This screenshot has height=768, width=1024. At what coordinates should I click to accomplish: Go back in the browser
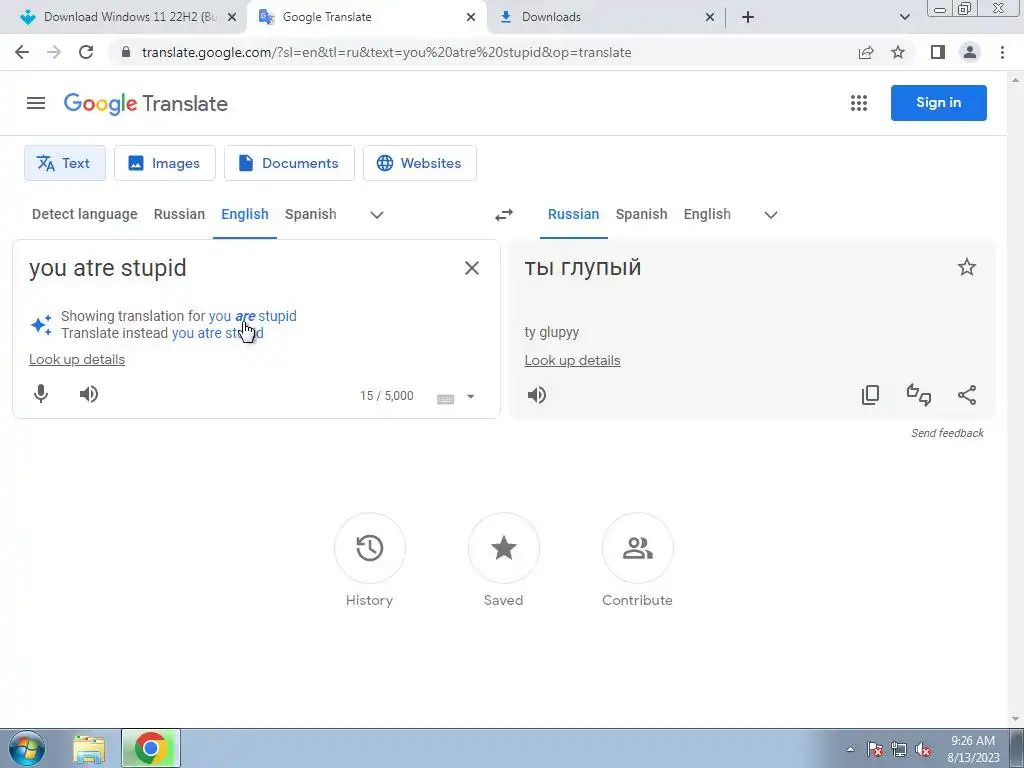pyautogui.click(x=22, y=52)
